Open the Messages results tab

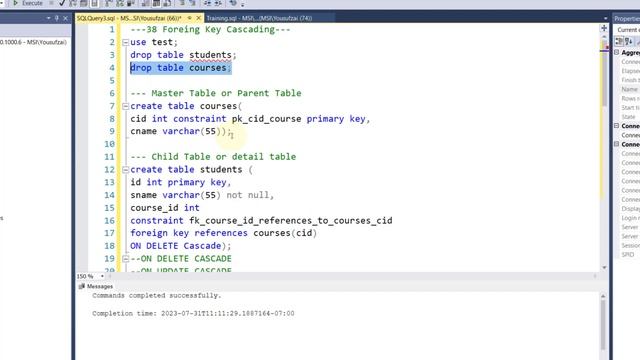point(96,287)
